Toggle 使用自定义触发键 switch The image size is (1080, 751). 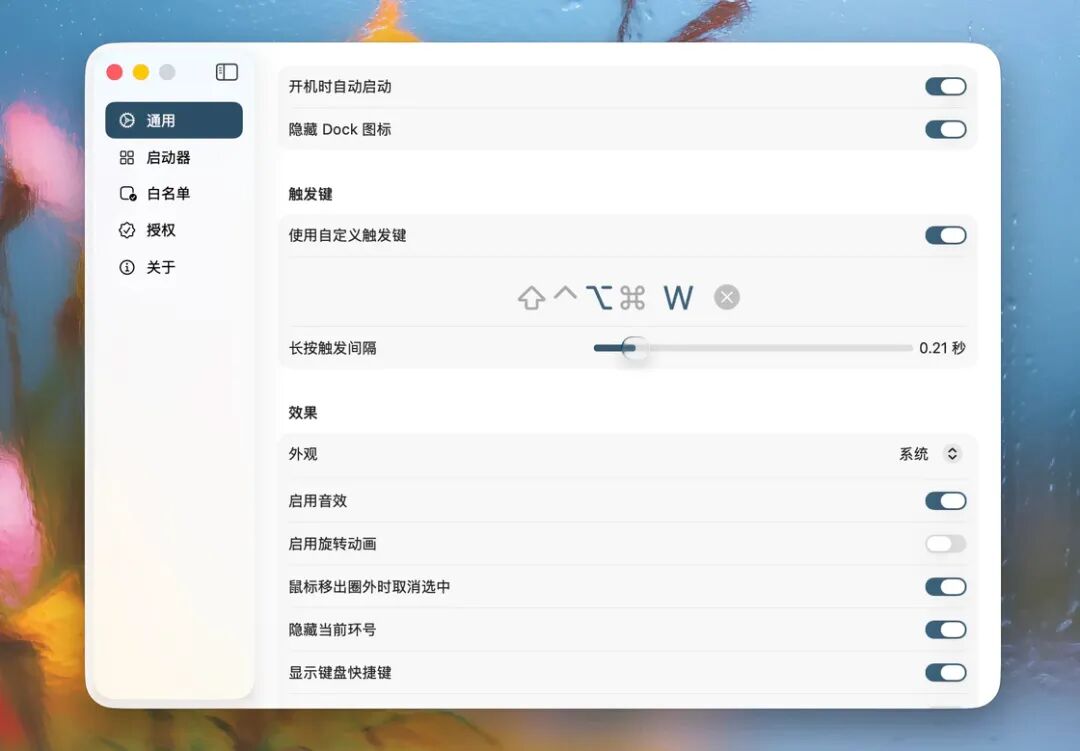(x=946, y=236)
